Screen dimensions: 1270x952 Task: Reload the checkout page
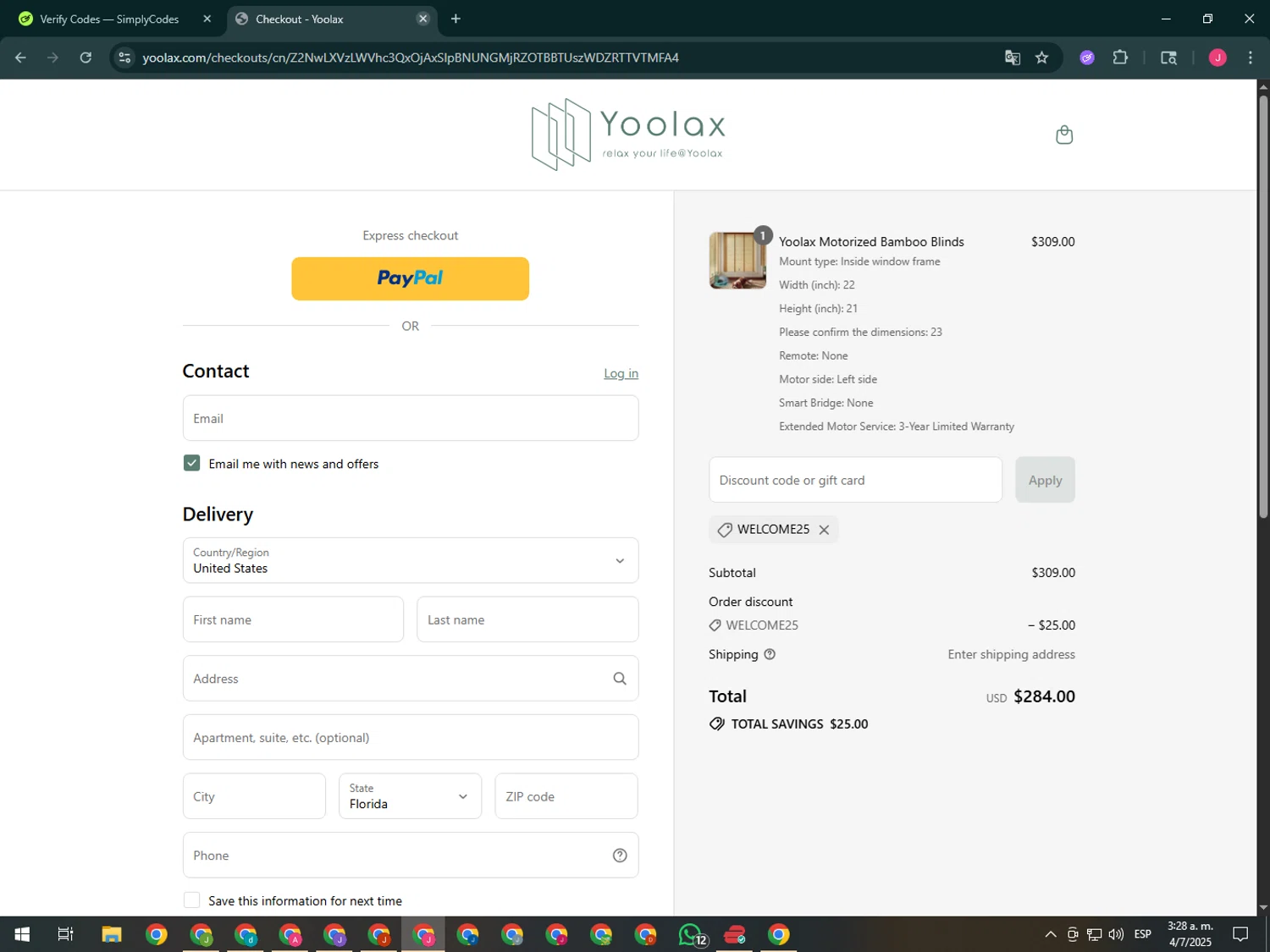click(86, 58)
